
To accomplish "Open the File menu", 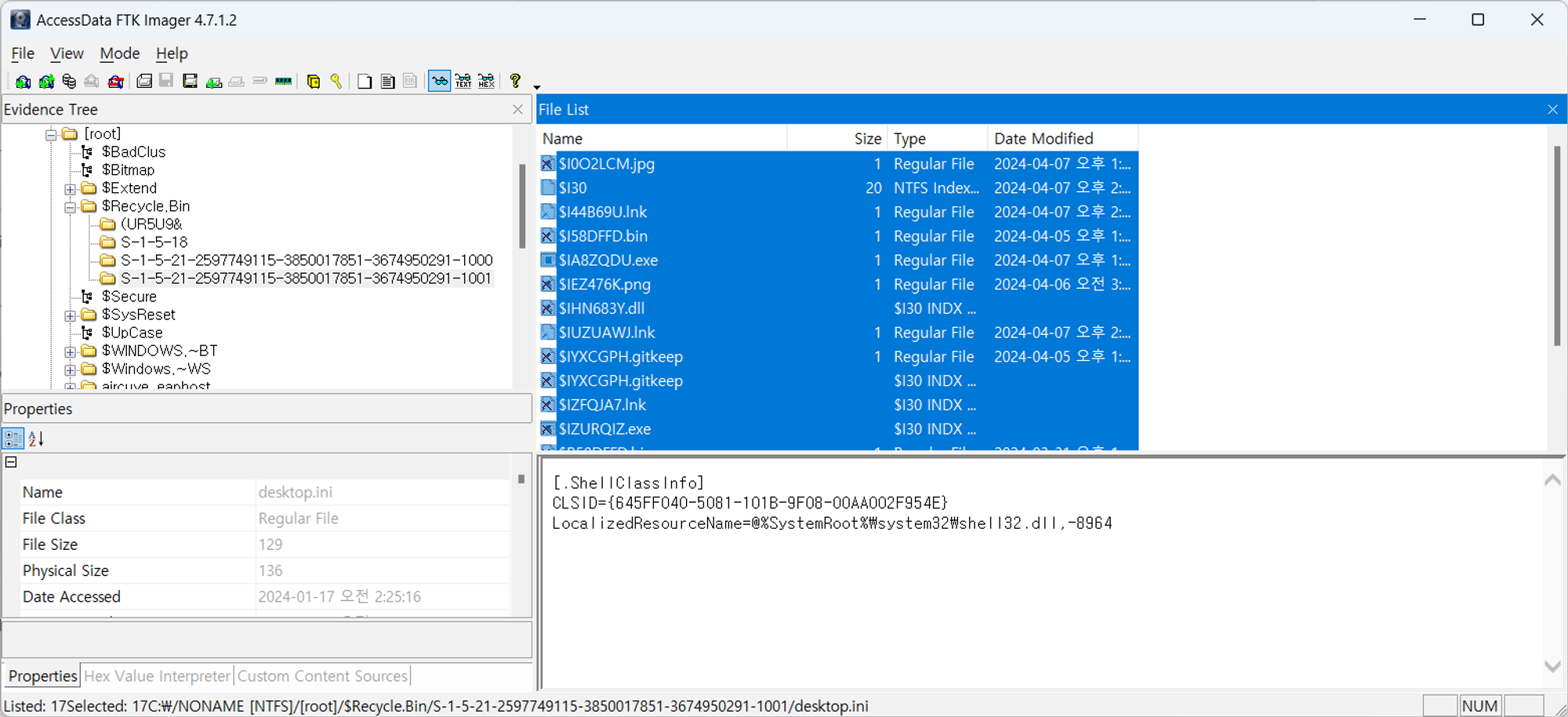I will click(23, 53).
